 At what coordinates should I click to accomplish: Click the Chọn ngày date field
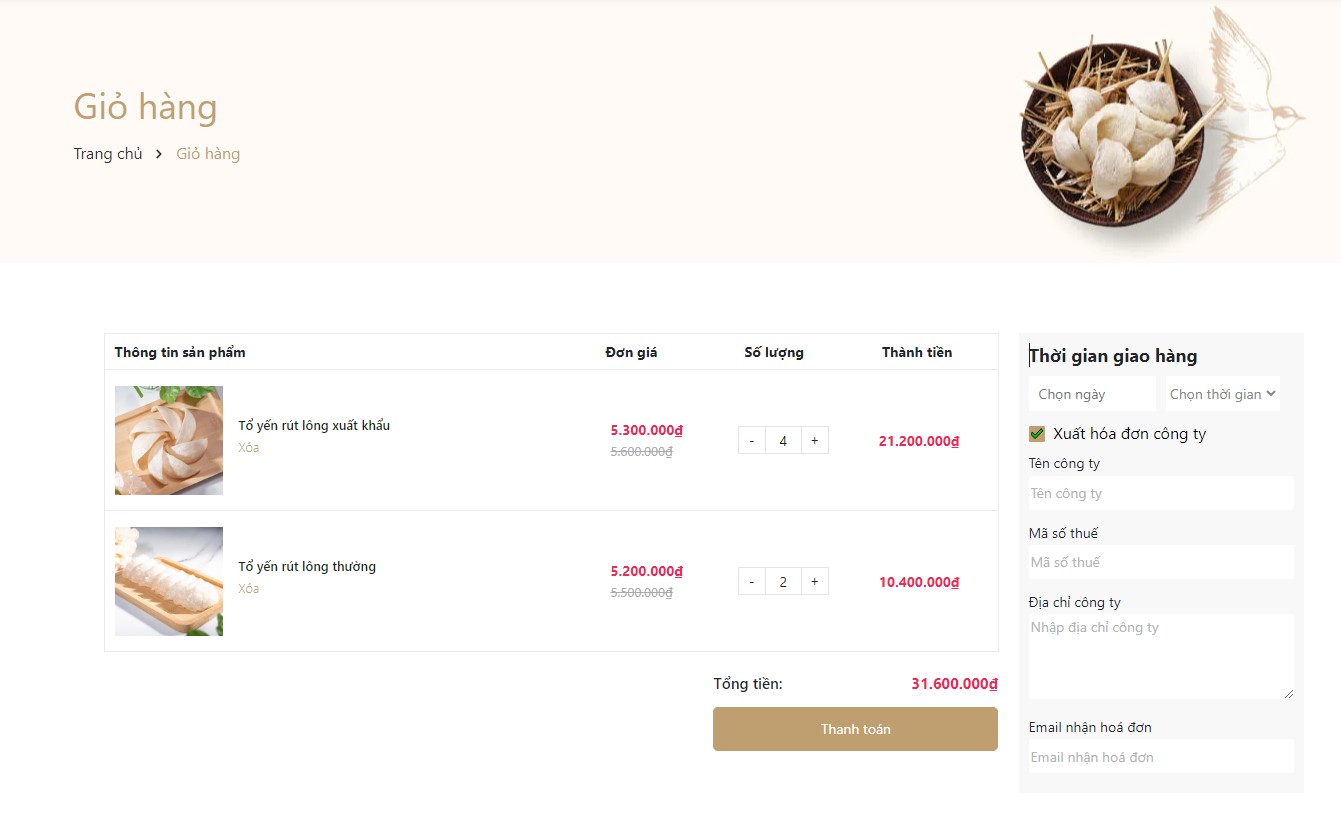(x=1091, y=394)
